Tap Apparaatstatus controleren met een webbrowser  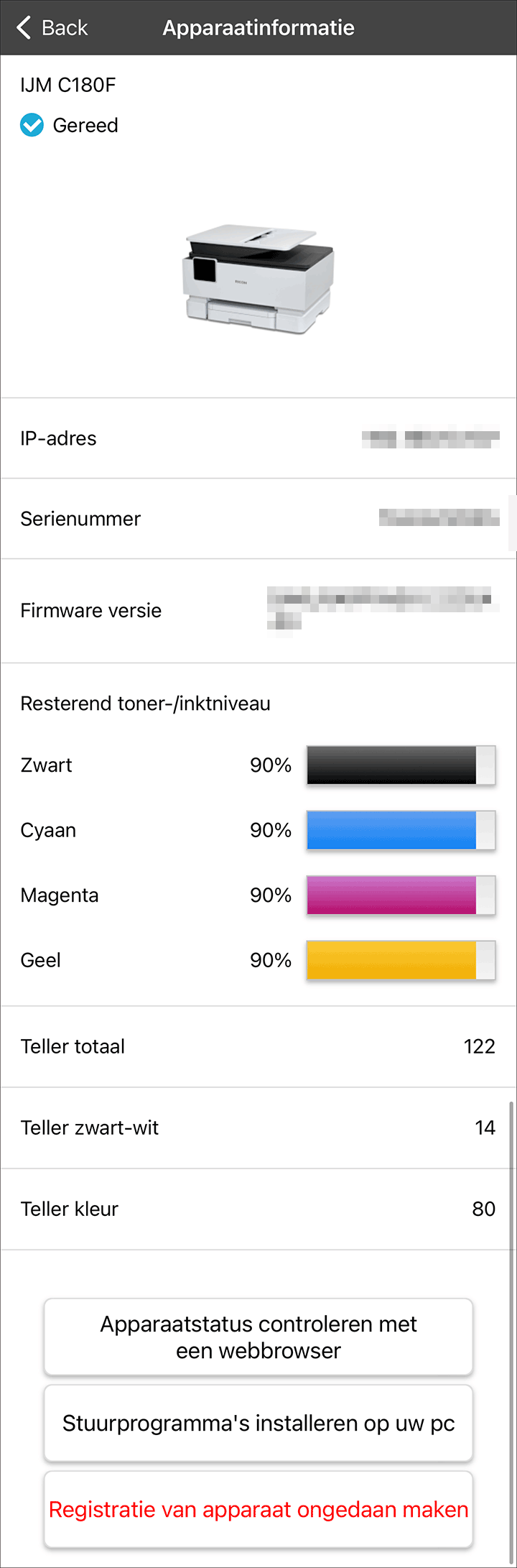(x=258, y=1337)
